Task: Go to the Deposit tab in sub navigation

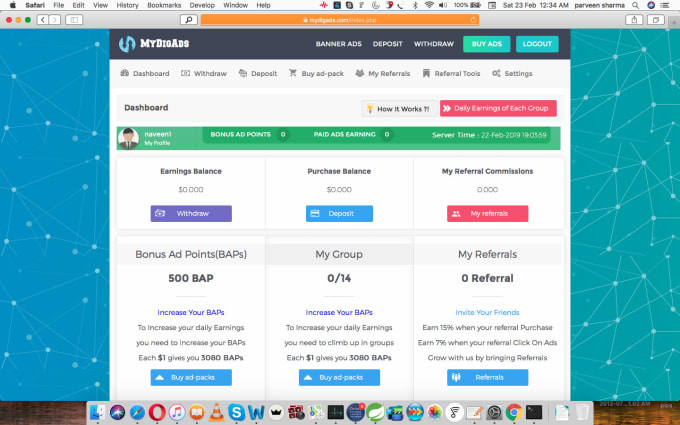Action: [258, 73]
